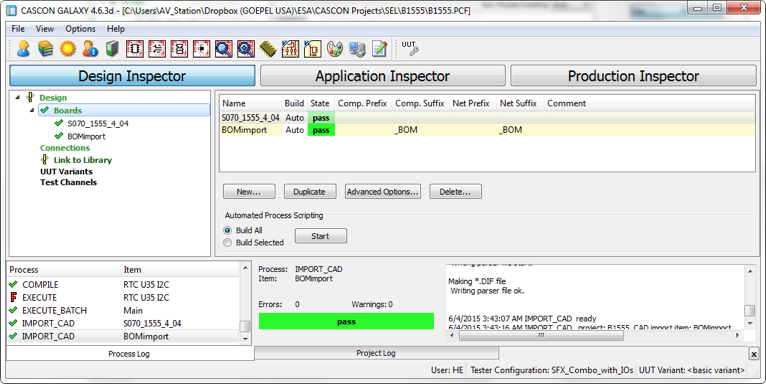Select EXECUTE_BATCH Main process row
Image resolution: width=766 pixels, height=384 pixels.
(x=123, y=310)
